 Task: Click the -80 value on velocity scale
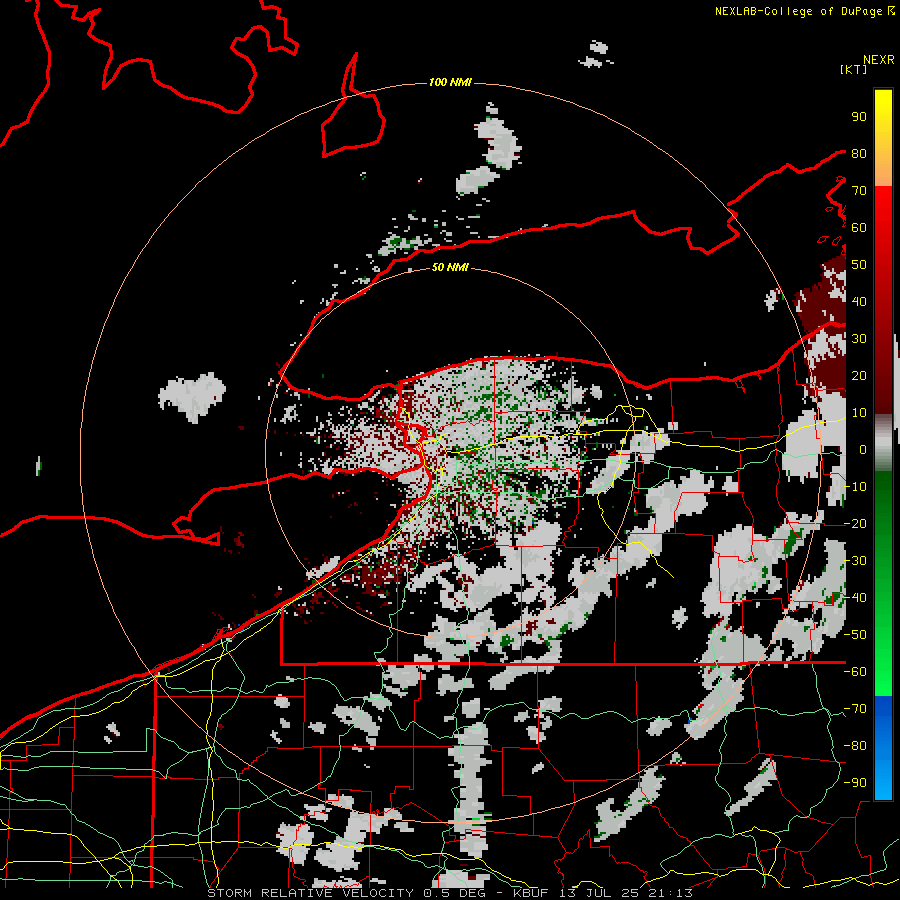[x=855, y=746]
